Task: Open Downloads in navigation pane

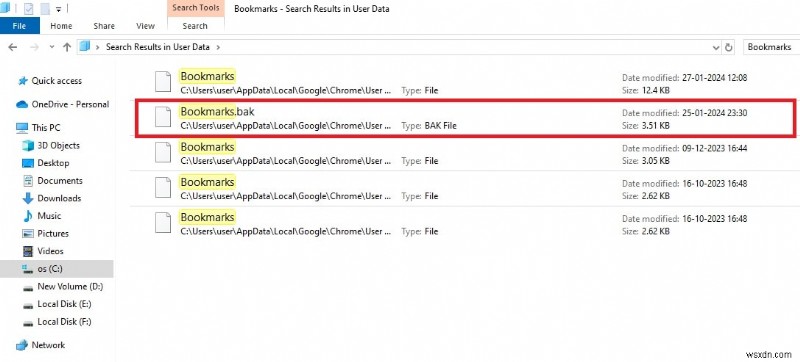Action: coord(59,198)
